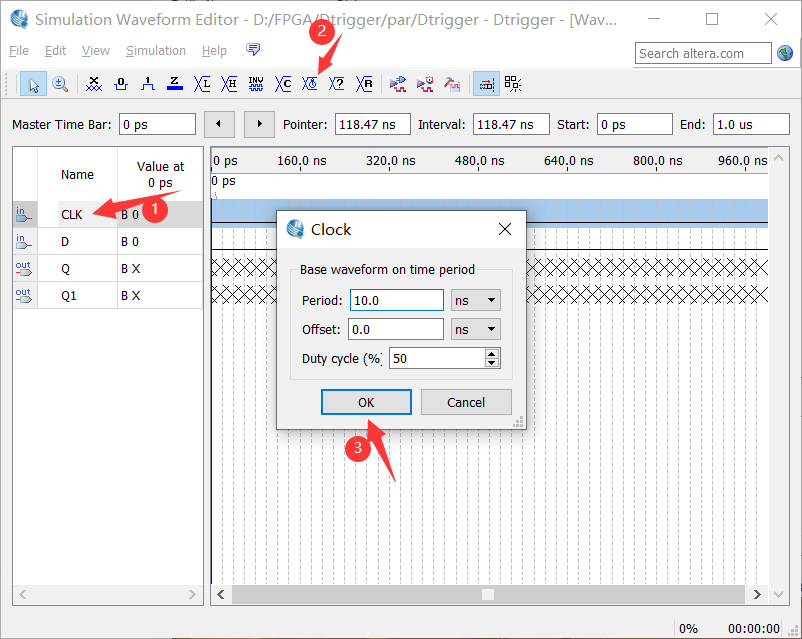Force selected signal High (1)
The height and width of the screenshot is (639, 802).
(148, 84)
